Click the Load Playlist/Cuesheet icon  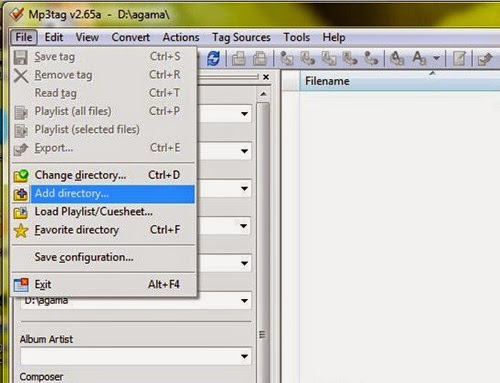point(21,212)
